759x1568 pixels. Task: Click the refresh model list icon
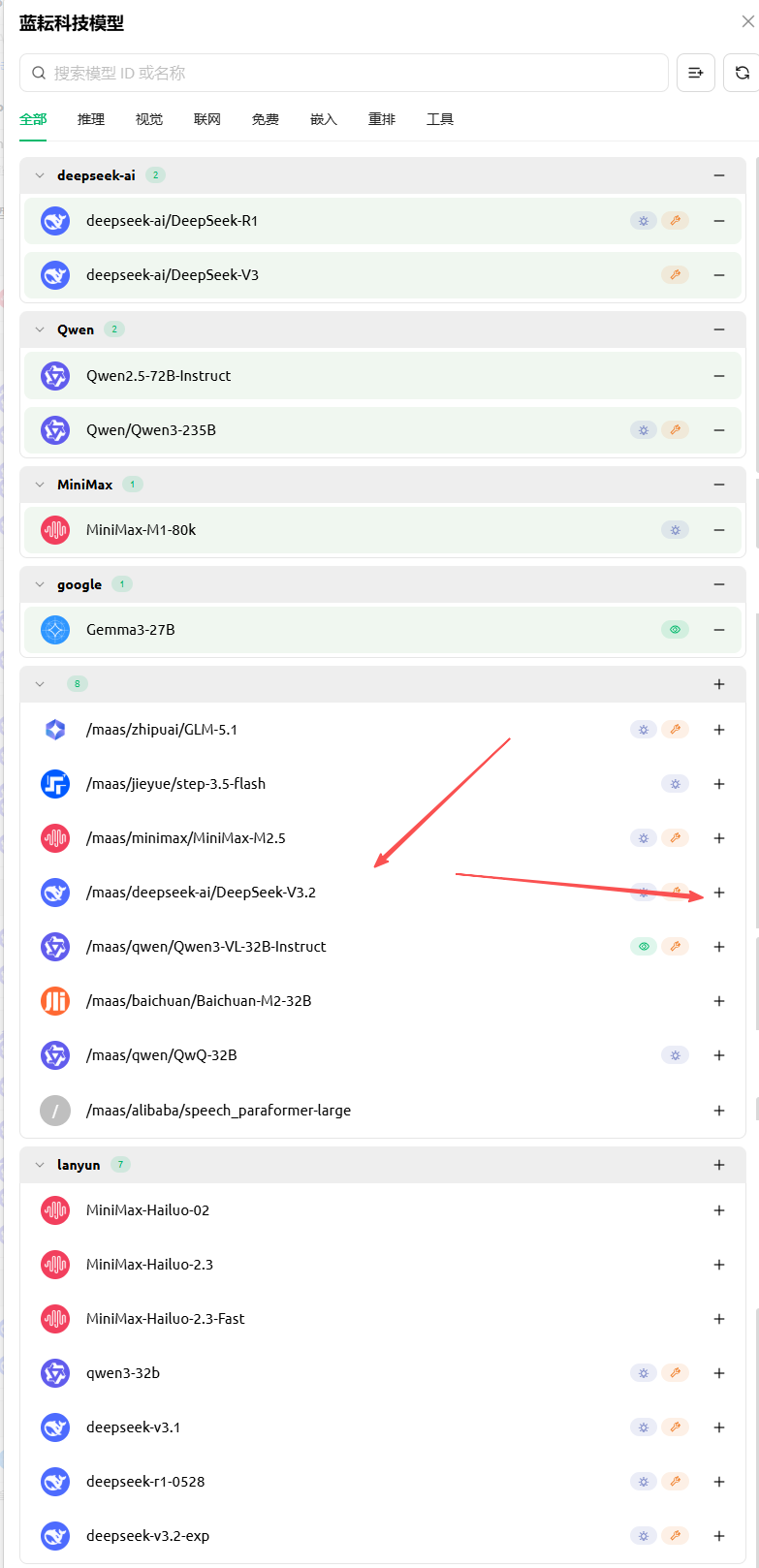[x=742, y=73]
